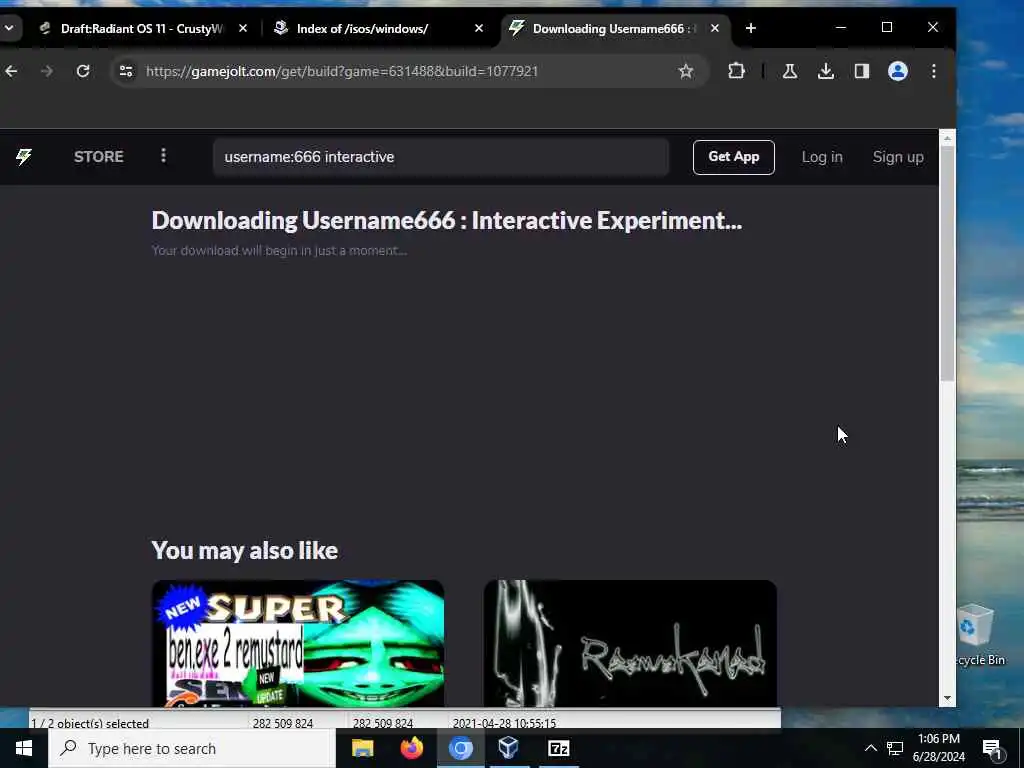Open the ben.exe 2 remustard game thumbnail
The width and height of the screenshot is (1024, 768).
[x=298, y=643]
